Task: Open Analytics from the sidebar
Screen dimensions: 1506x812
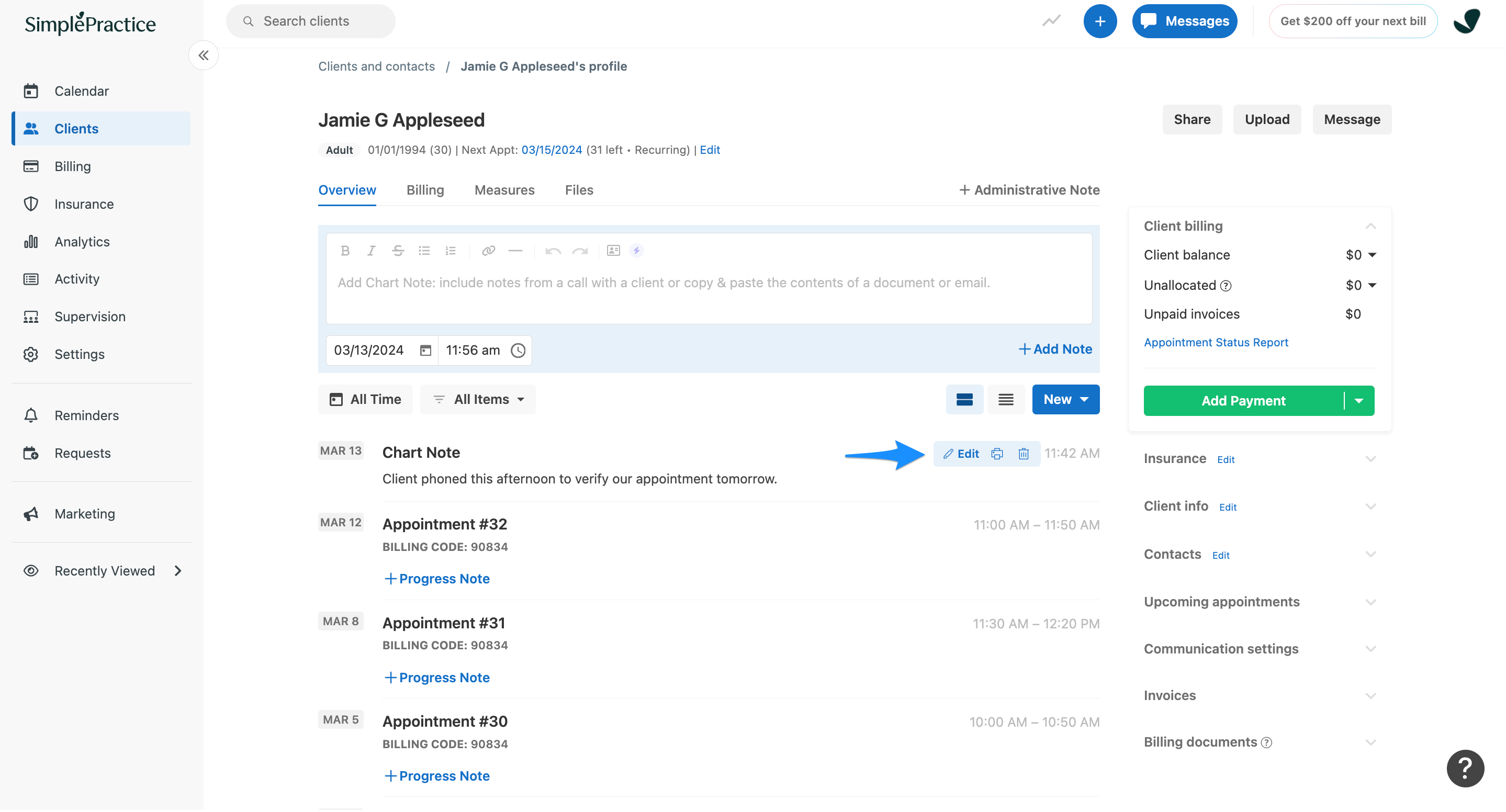Action: click(x=81, y=241)
